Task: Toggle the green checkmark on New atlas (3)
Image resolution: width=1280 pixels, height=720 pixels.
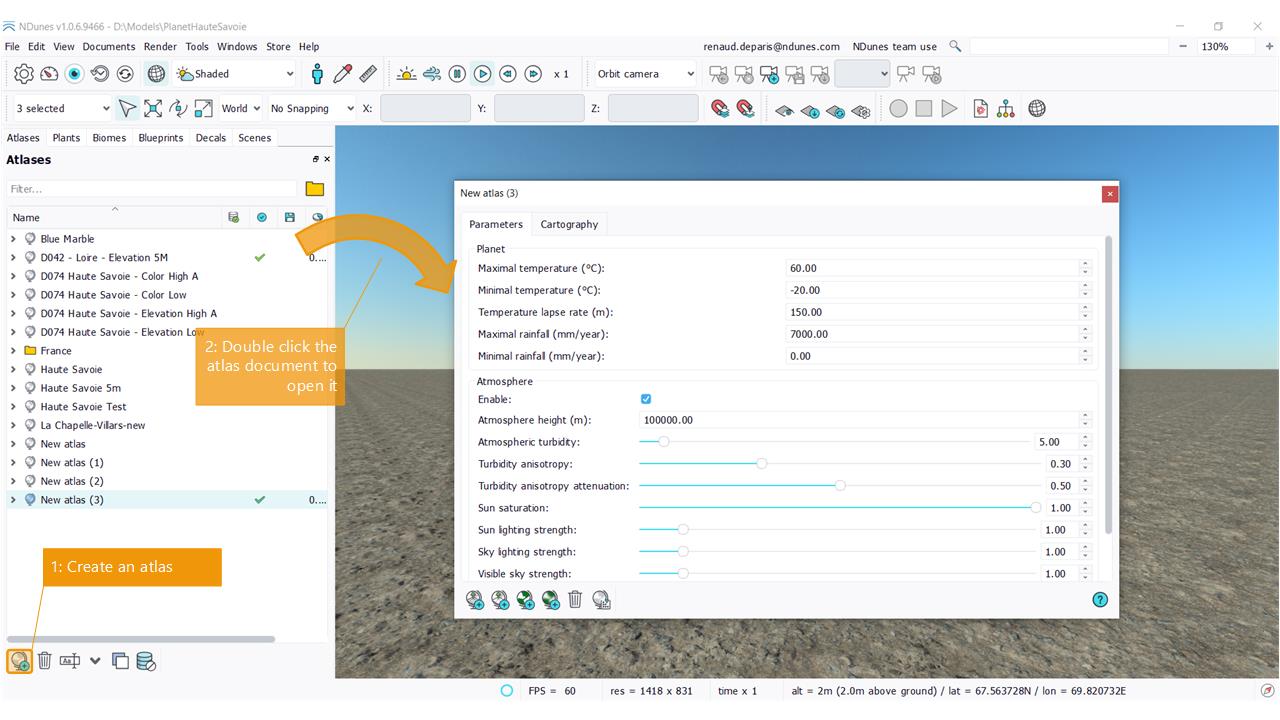Action: pyautogui.click(x=260, y=500)
